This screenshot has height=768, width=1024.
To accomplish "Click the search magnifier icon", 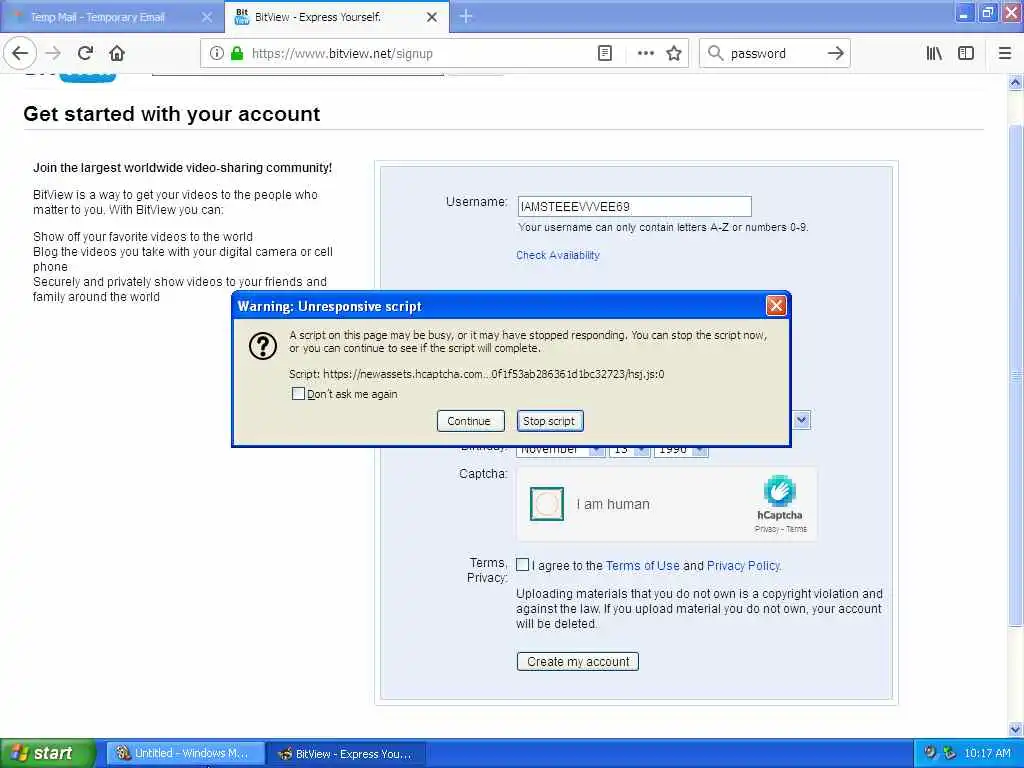I will coord(715,53).
